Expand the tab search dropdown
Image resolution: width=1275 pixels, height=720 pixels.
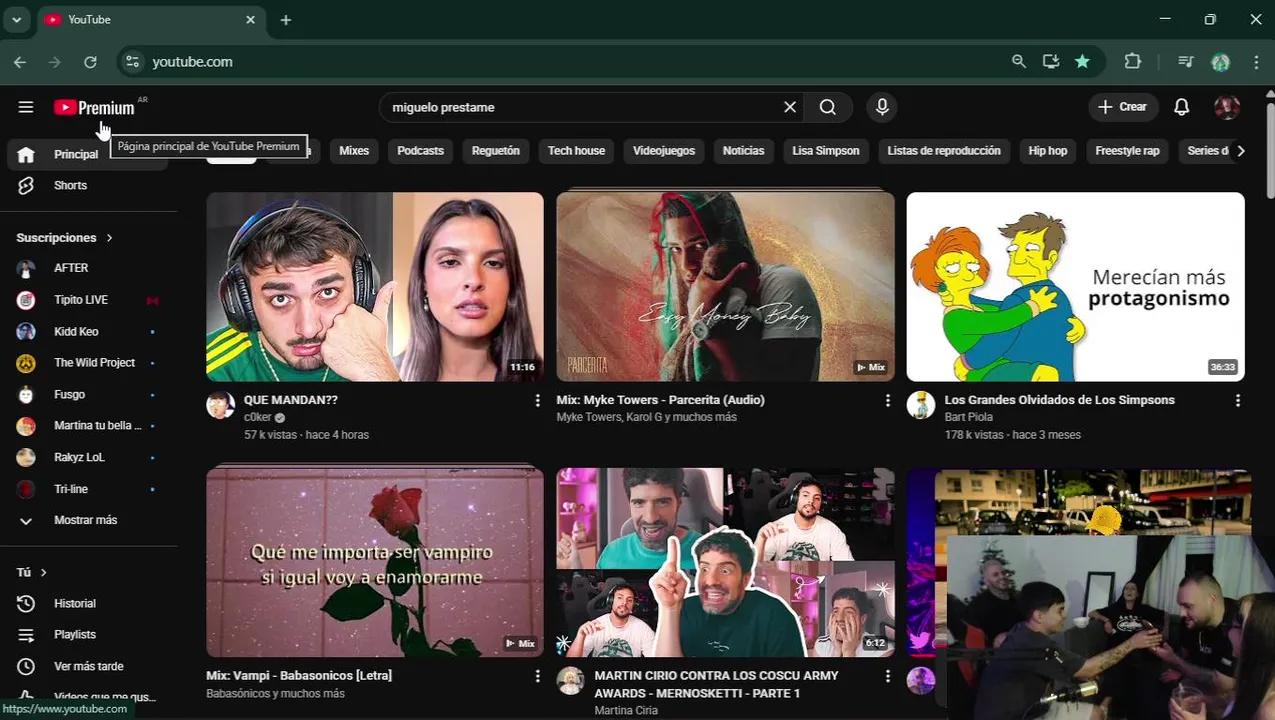pos(16,20)
